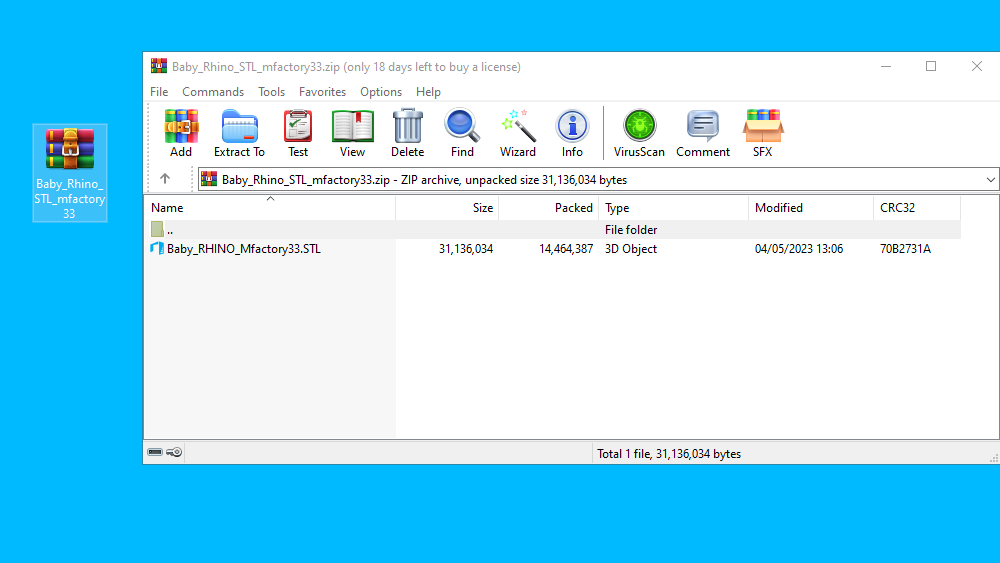
Task: Go up one folder with the arrow
Action: pos(165,179)
